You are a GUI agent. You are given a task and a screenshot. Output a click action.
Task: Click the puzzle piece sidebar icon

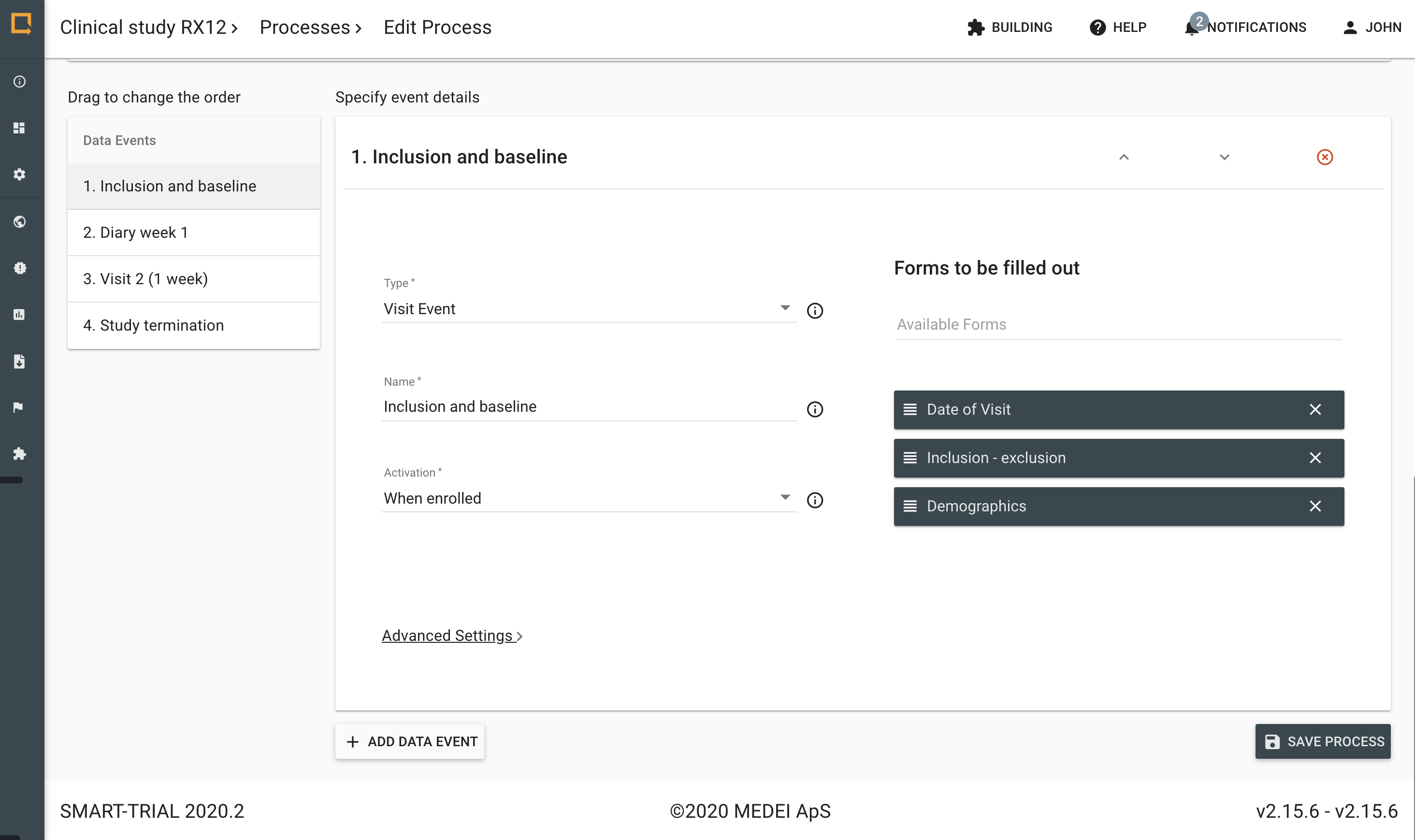pos(20,453)
